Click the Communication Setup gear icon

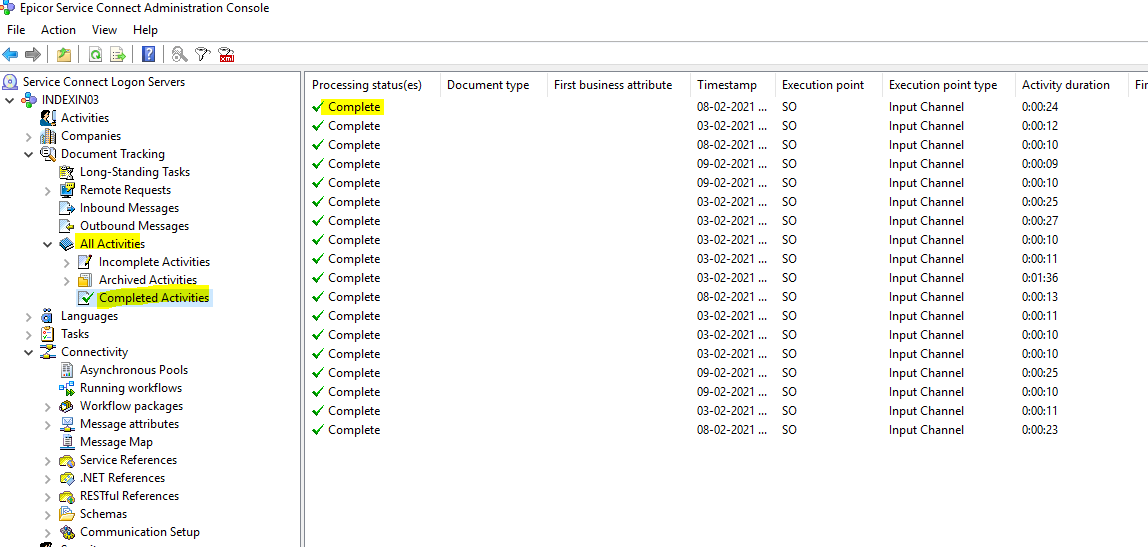tap(67, 532)
